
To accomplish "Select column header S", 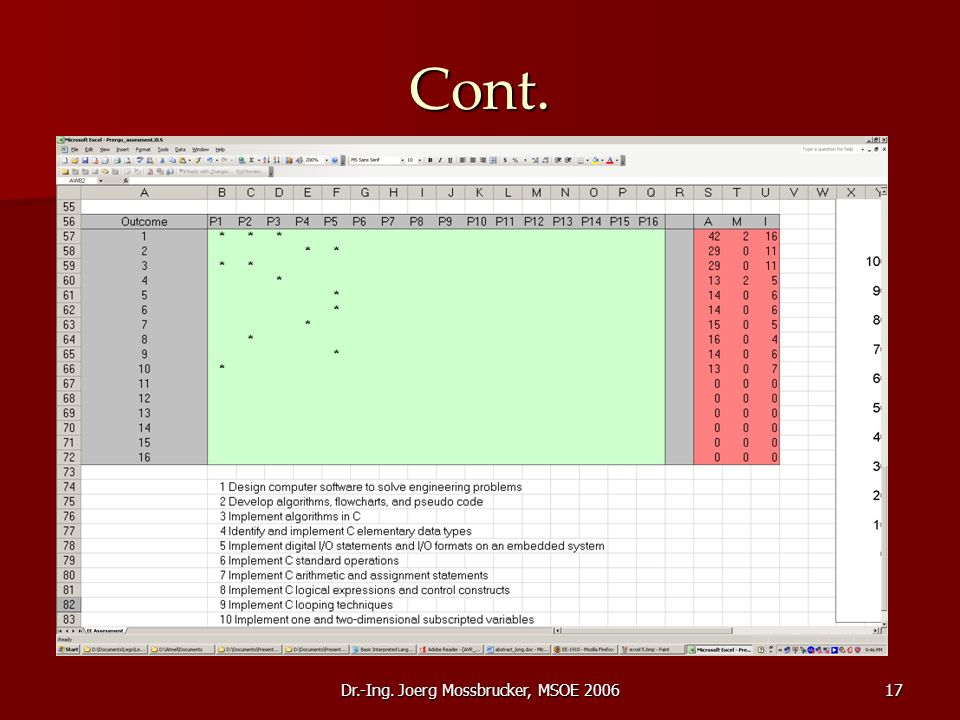I will (708, 193).
